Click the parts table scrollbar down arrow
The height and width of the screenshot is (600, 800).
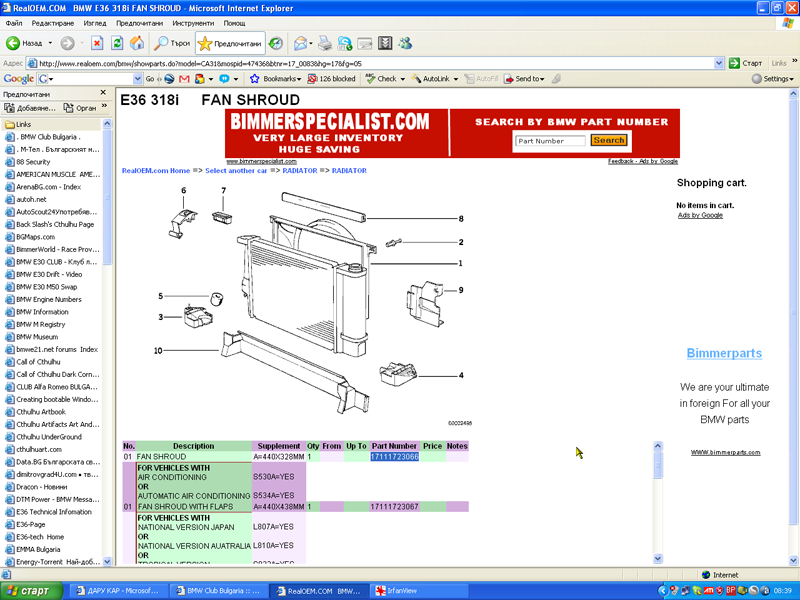point(658,558)
